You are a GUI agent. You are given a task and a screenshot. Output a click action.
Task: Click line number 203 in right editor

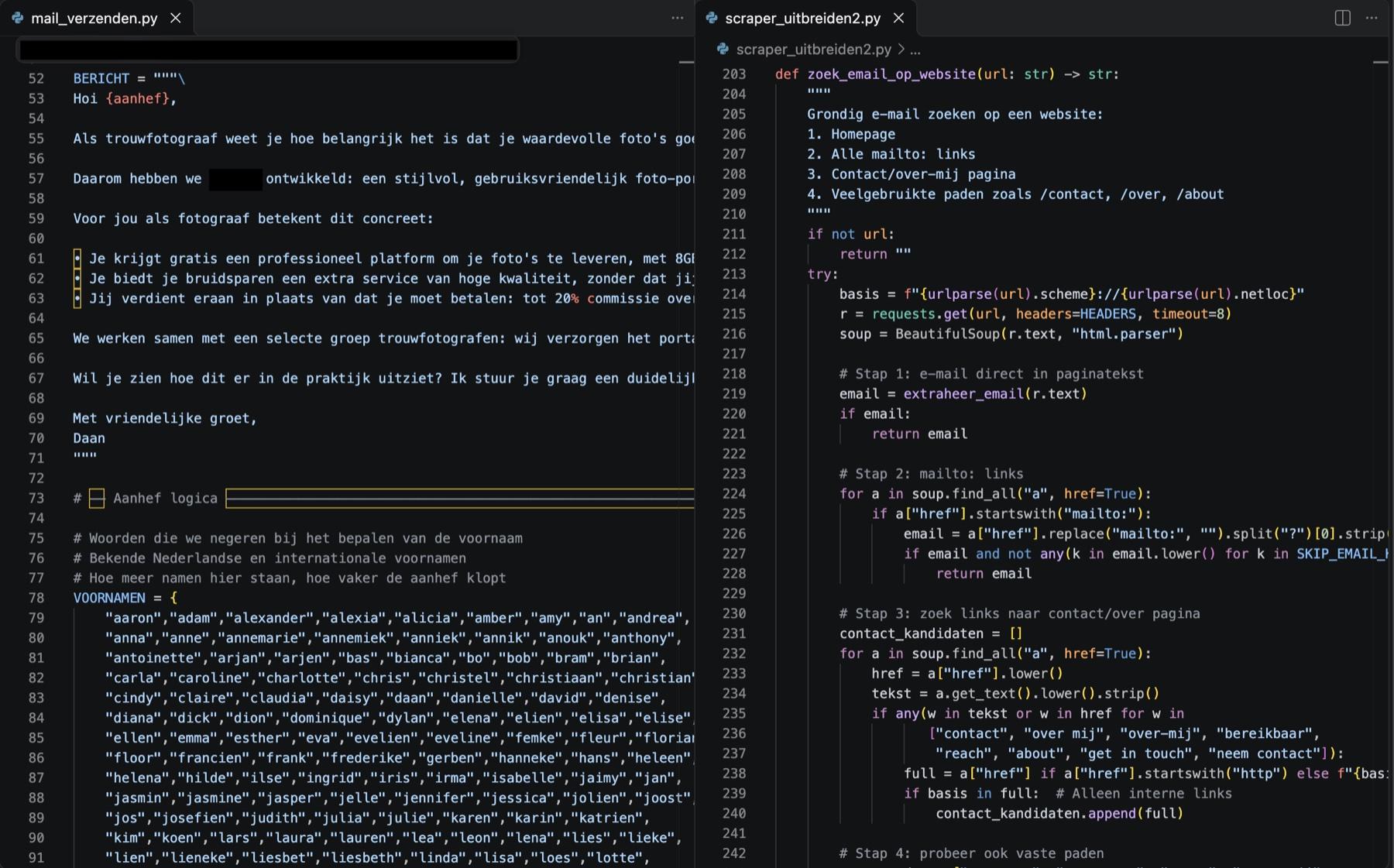(x=734, y=74)
